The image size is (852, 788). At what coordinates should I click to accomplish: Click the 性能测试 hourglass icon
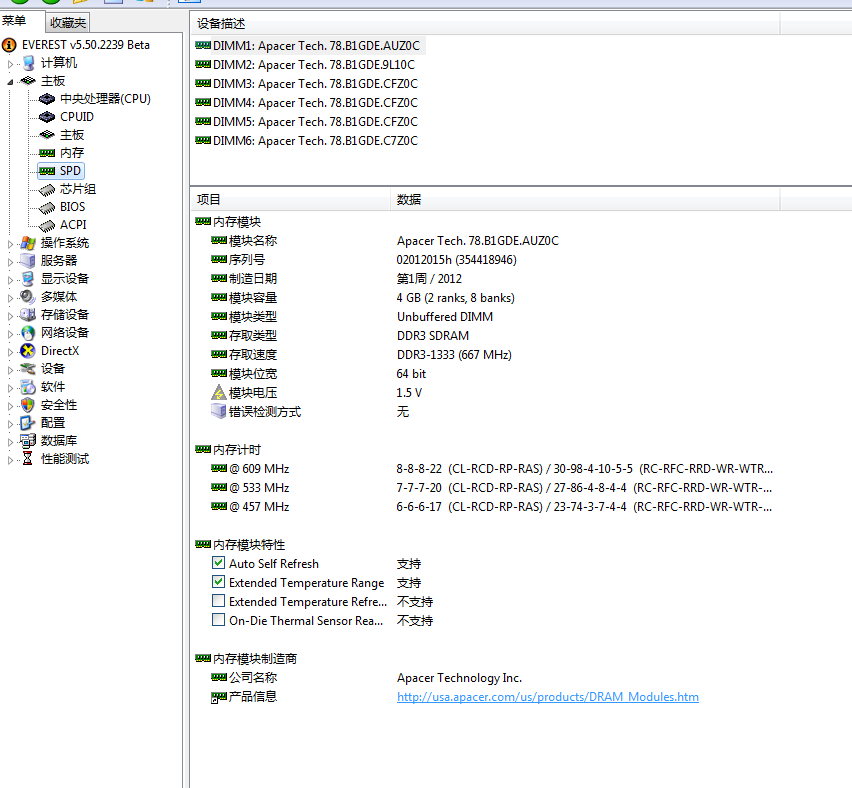point(28,459)
